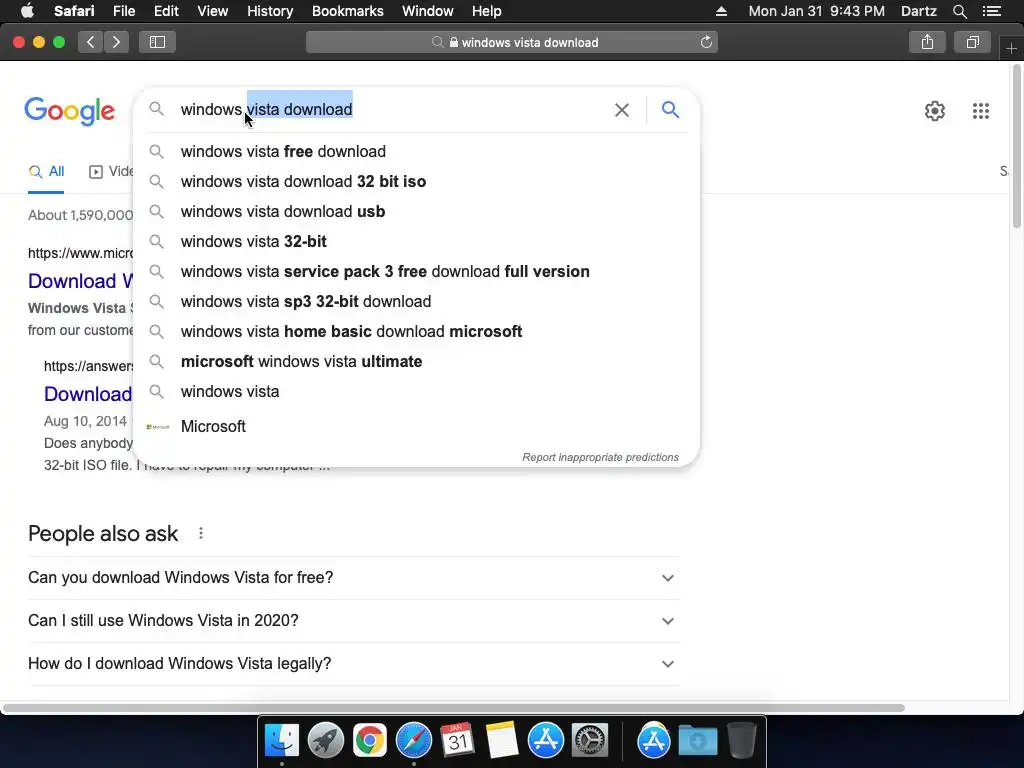
Task: Expand 'Can you download Windows Vista for free?'
Action: point(353,578)
